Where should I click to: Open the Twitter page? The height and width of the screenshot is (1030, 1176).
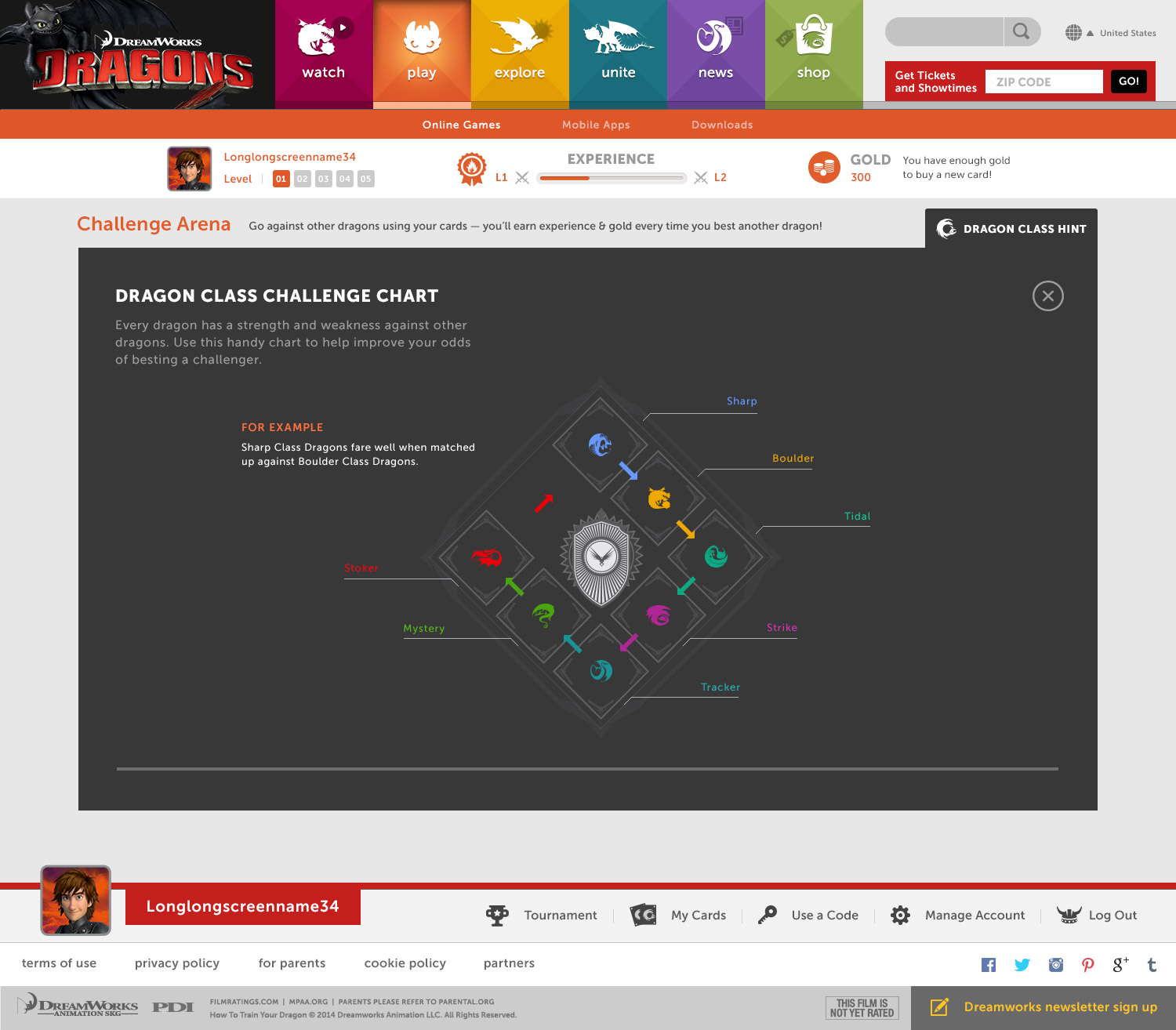click(x=1022, y=965)
